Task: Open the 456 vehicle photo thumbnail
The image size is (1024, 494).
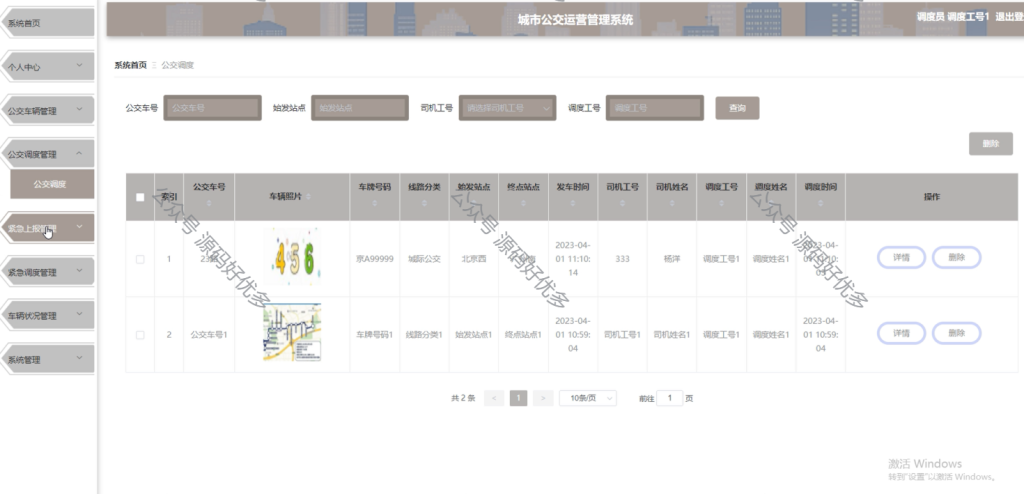Action: coord(293,259)
